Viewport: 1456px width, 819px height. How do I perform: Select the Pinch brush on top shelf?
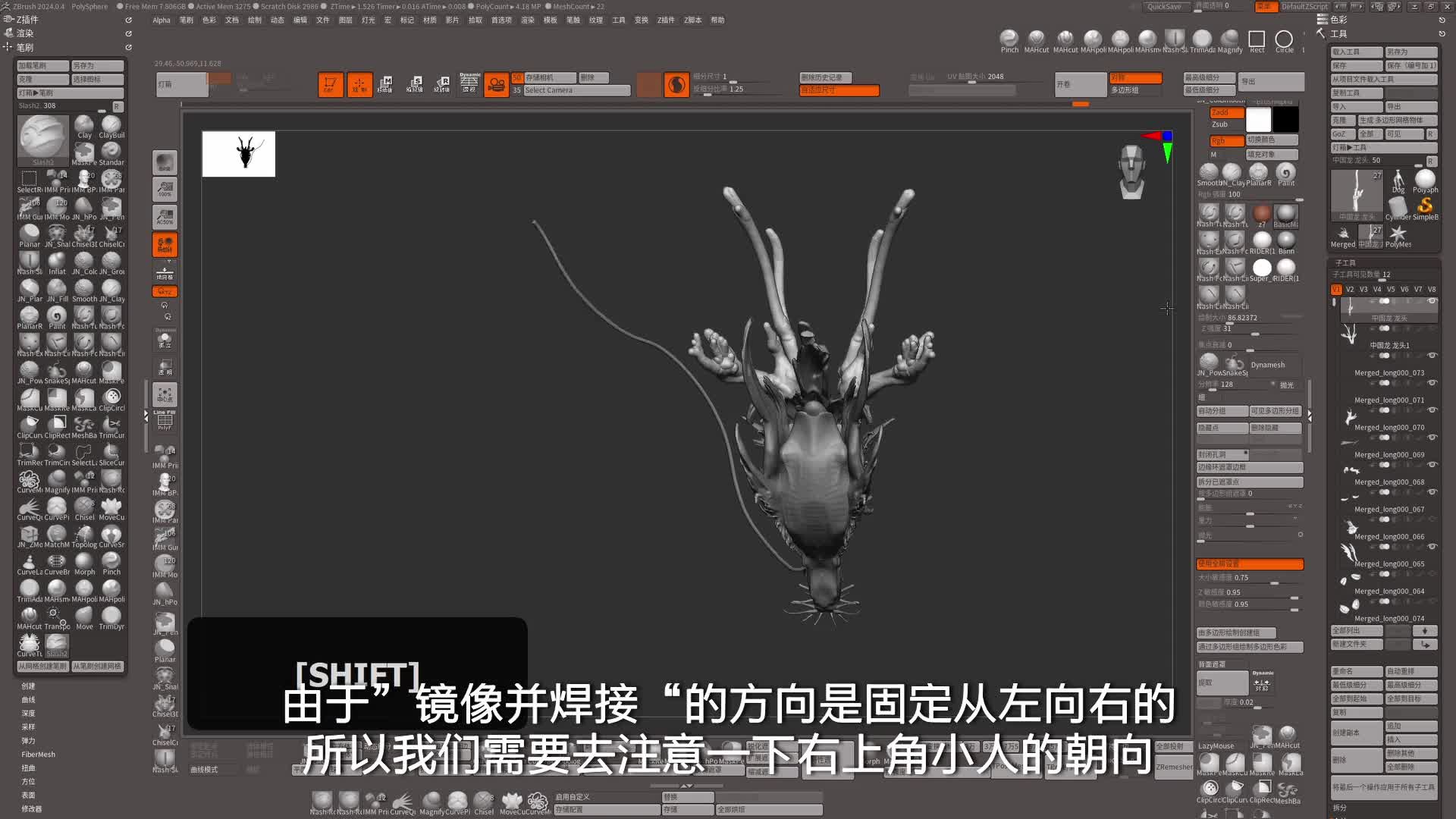(1009, 39)
